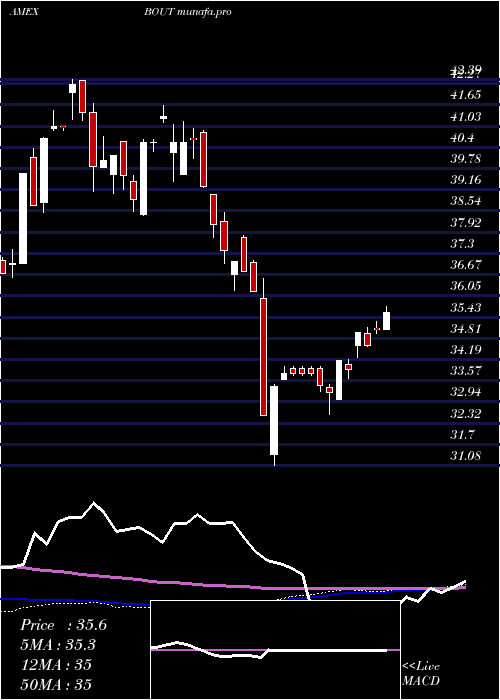Click the 32.94 price label

point(466,392)
